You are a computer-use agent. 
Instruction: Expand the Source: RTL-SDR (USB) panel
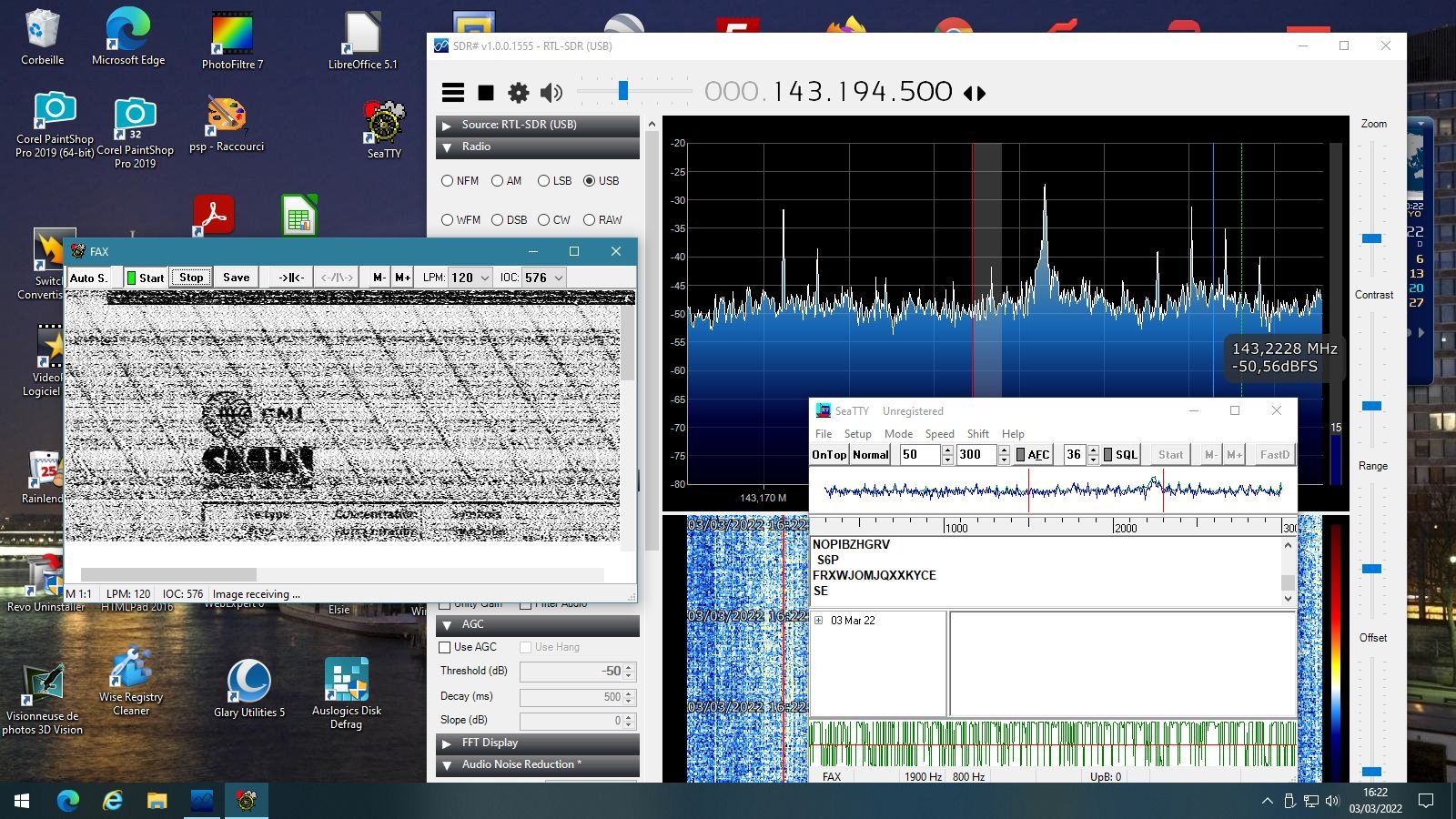tap(538, 125)
